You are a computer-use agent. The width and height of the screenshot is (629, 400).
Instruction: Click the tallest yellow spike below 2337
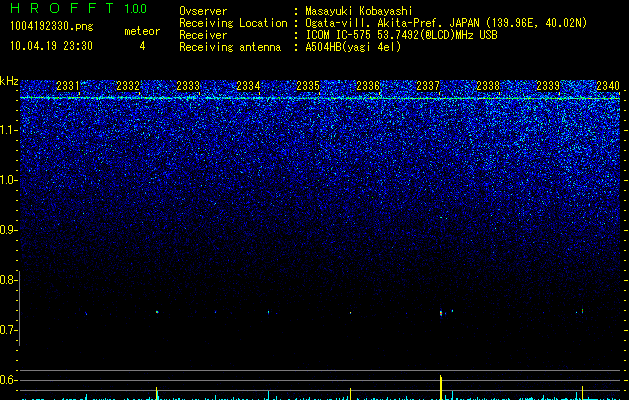pyautogui.click(x=441, y=388)
